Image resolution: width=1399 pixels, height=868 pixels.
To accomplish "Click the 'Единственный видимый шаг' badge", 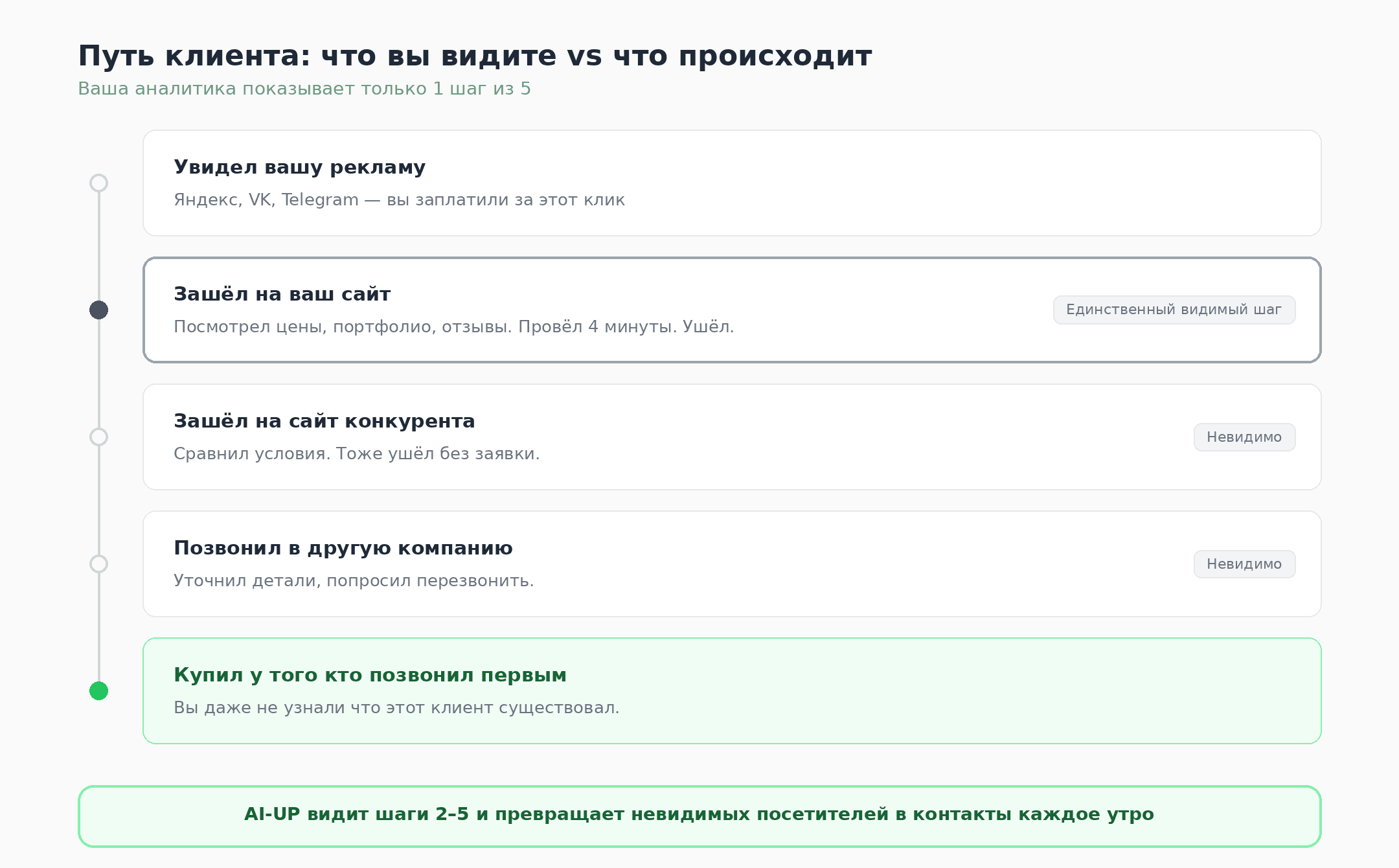I will (1174, 310).
